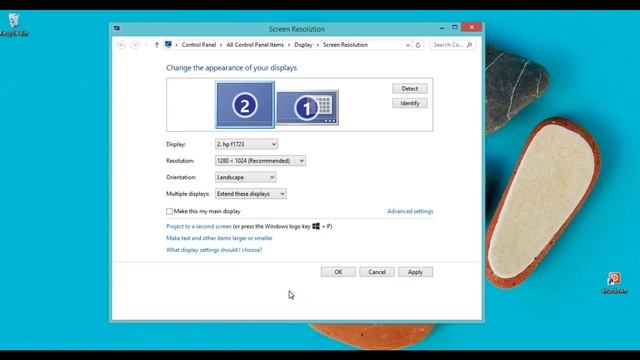Click the search magnifier icon

tap(469, 45)
